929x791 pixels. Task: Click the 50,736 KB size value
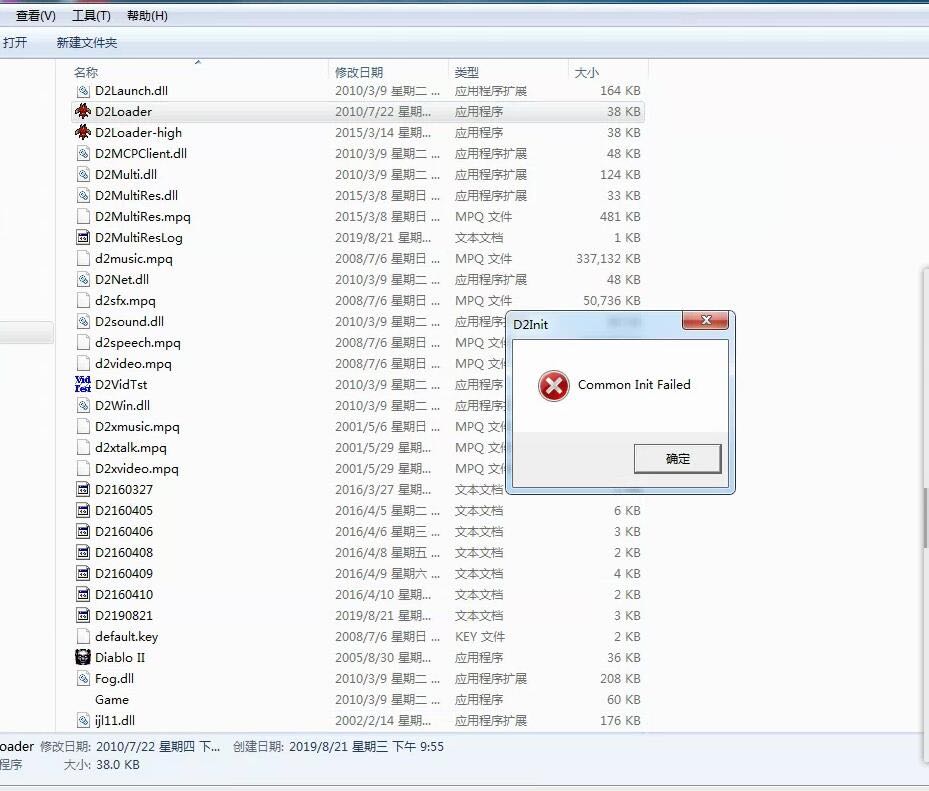(x=611, y=301)
